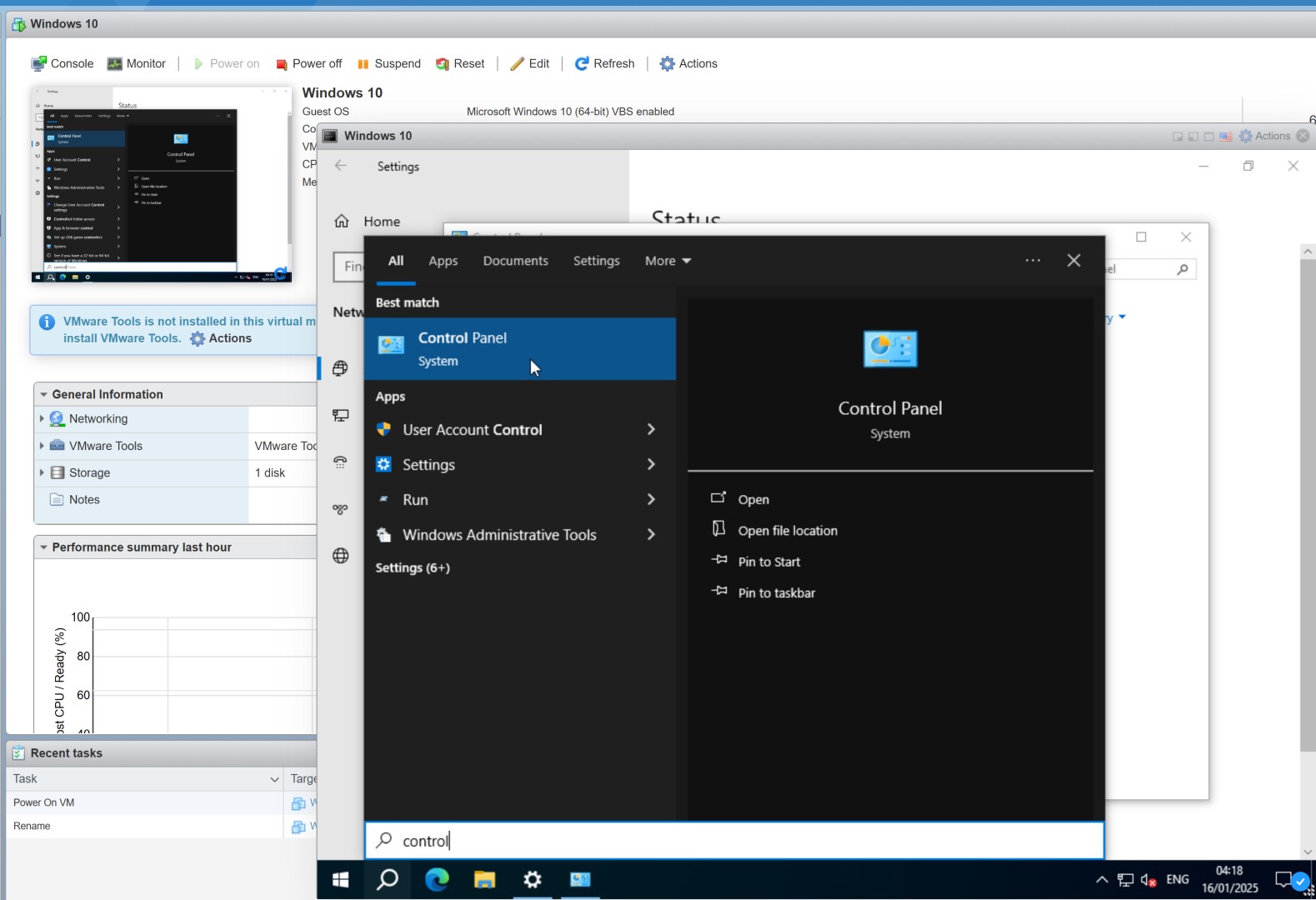This screenshot has height=900, width=1316.
Task: Click Control Panel taskbar icon
Action: pos(580,880)
